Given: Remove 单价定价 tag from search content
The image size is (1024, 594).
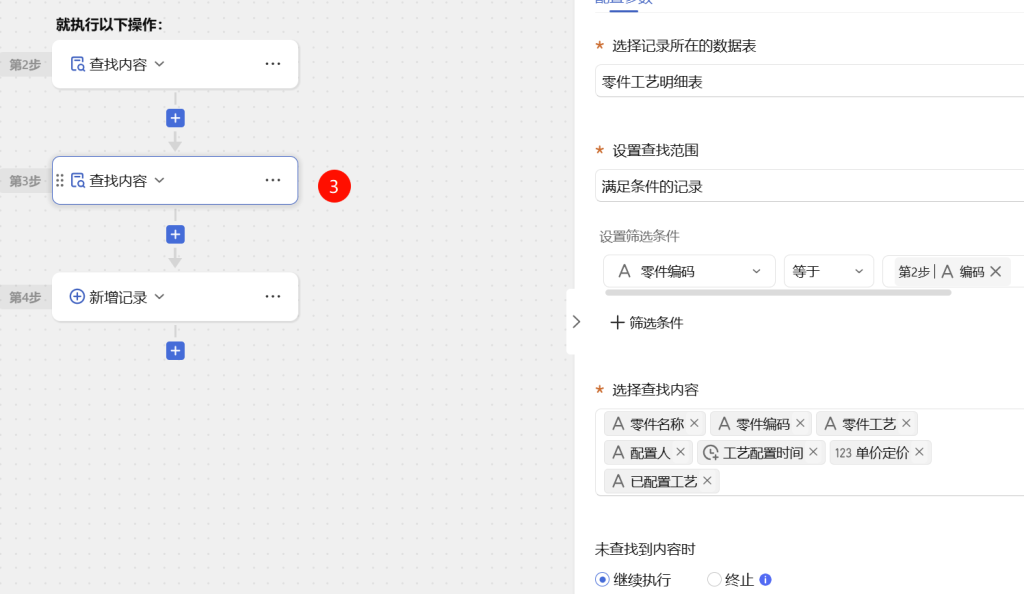Looking at the screenshot, I should [x=920, y=452].
